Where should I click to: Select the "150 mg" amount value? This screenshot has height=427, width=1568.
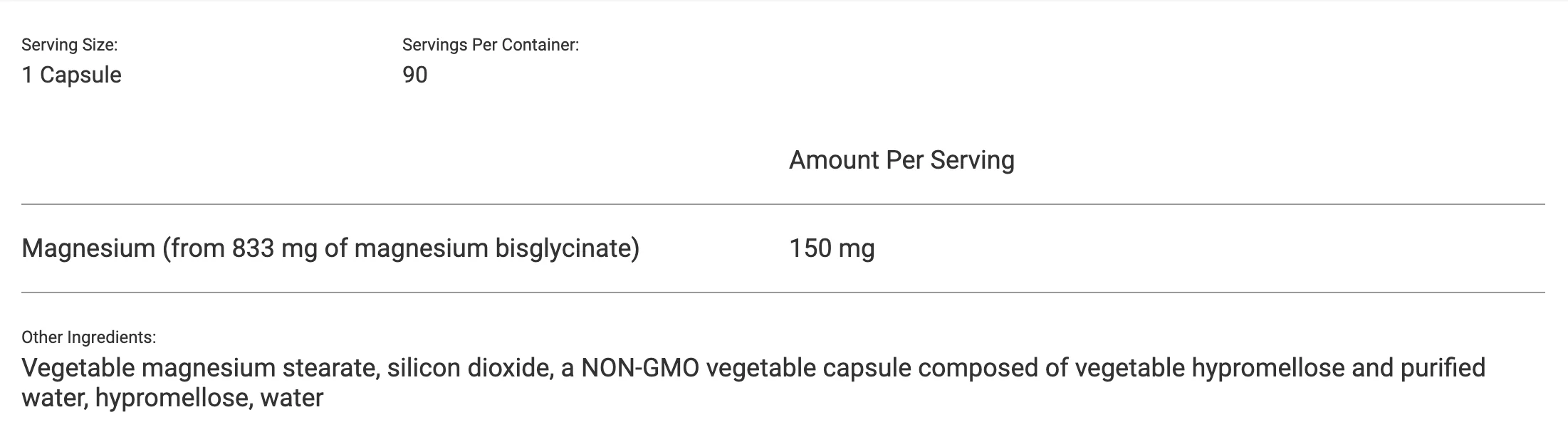click(x=832, y=248)
